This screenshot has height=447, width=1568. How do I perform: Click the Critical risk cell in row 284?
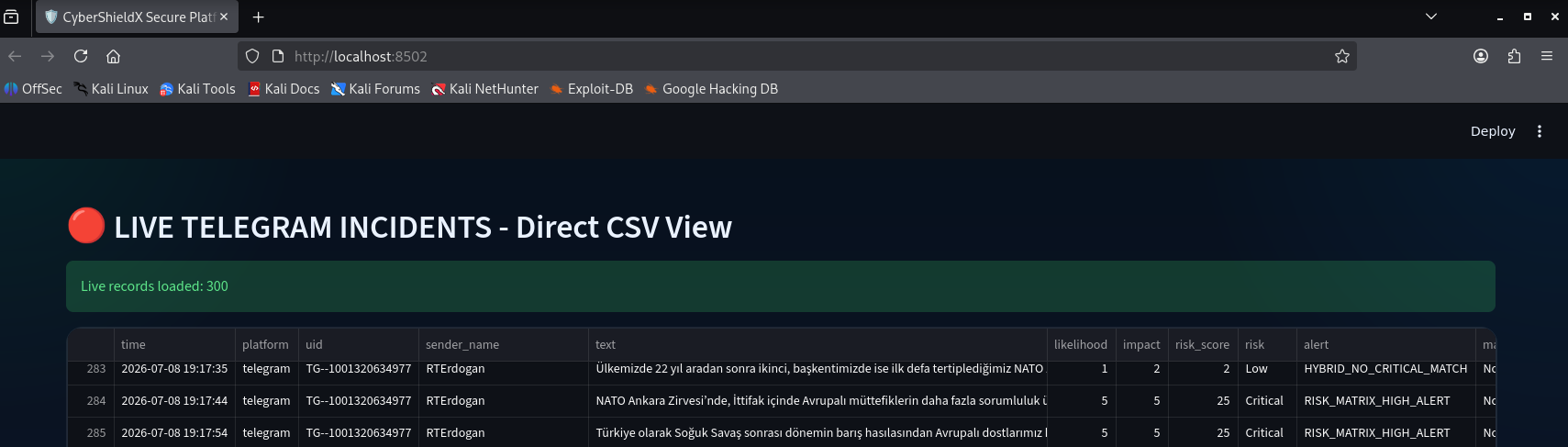[1267, 401]
